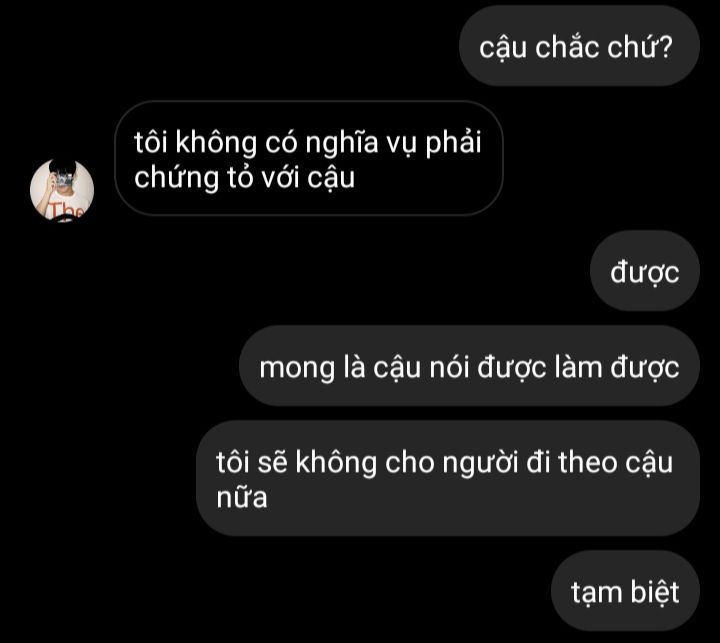The image size is (720, 643).
Task: Click the word 'mong' in the sent message
Action: [x=297, y=369]
